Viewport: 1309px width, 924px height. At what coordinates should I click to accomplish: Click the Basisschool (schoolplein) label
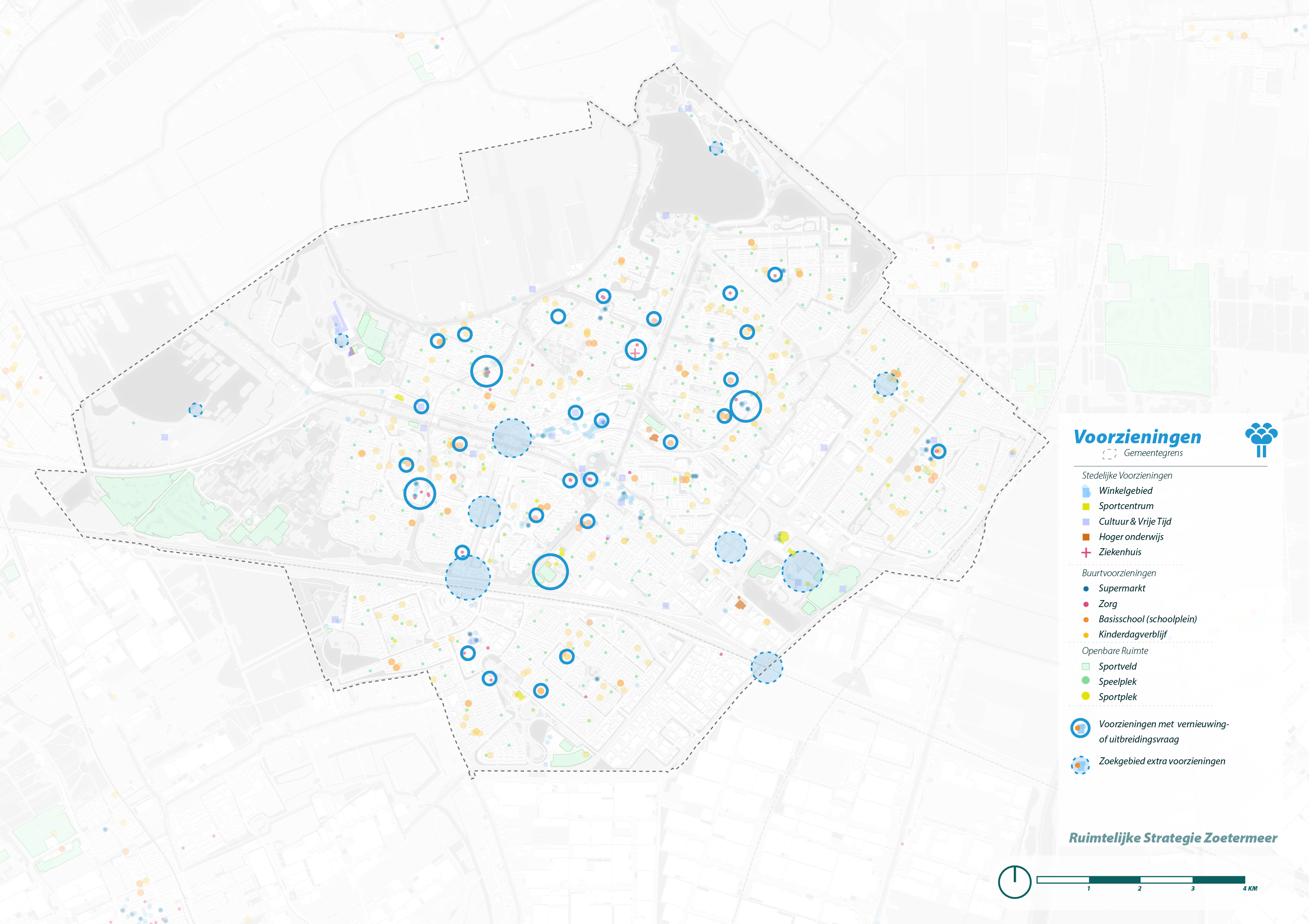(x=1147, y=619)
